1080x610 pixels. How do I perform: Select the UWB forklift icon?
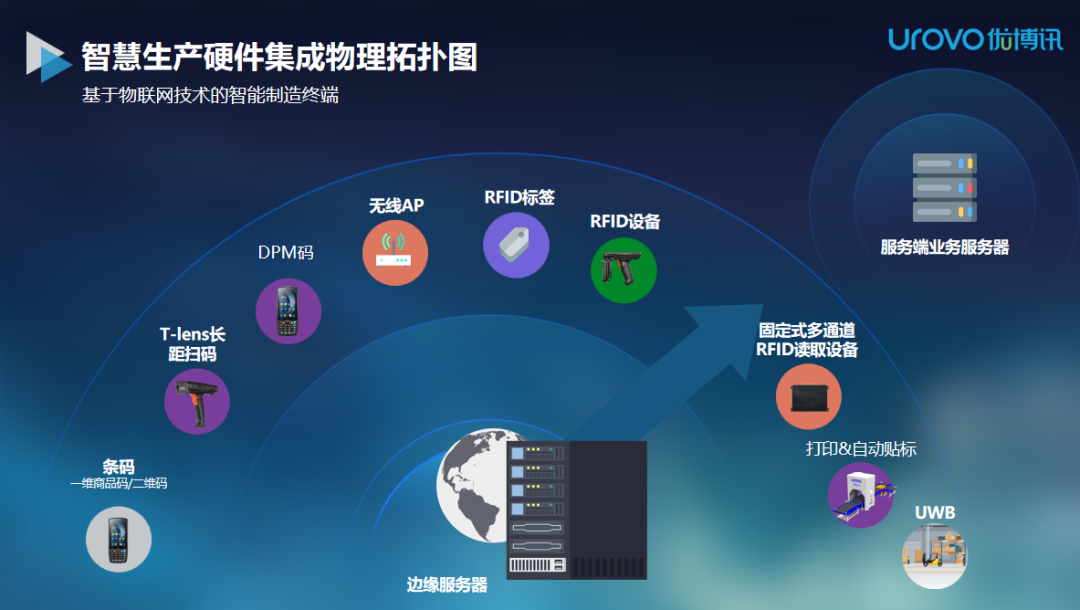tap(932, 556)
